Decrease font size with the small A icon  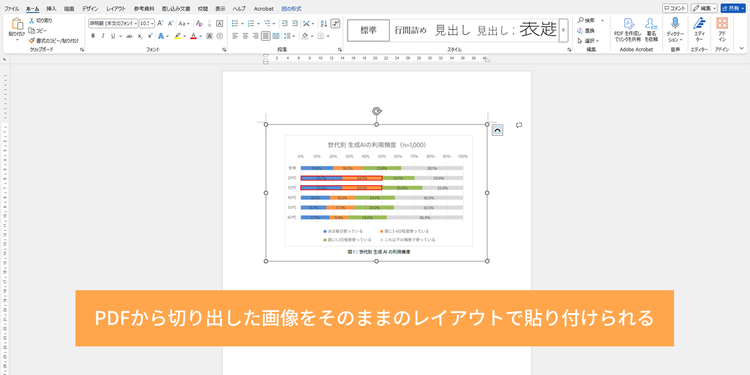(x=170, y=23)
